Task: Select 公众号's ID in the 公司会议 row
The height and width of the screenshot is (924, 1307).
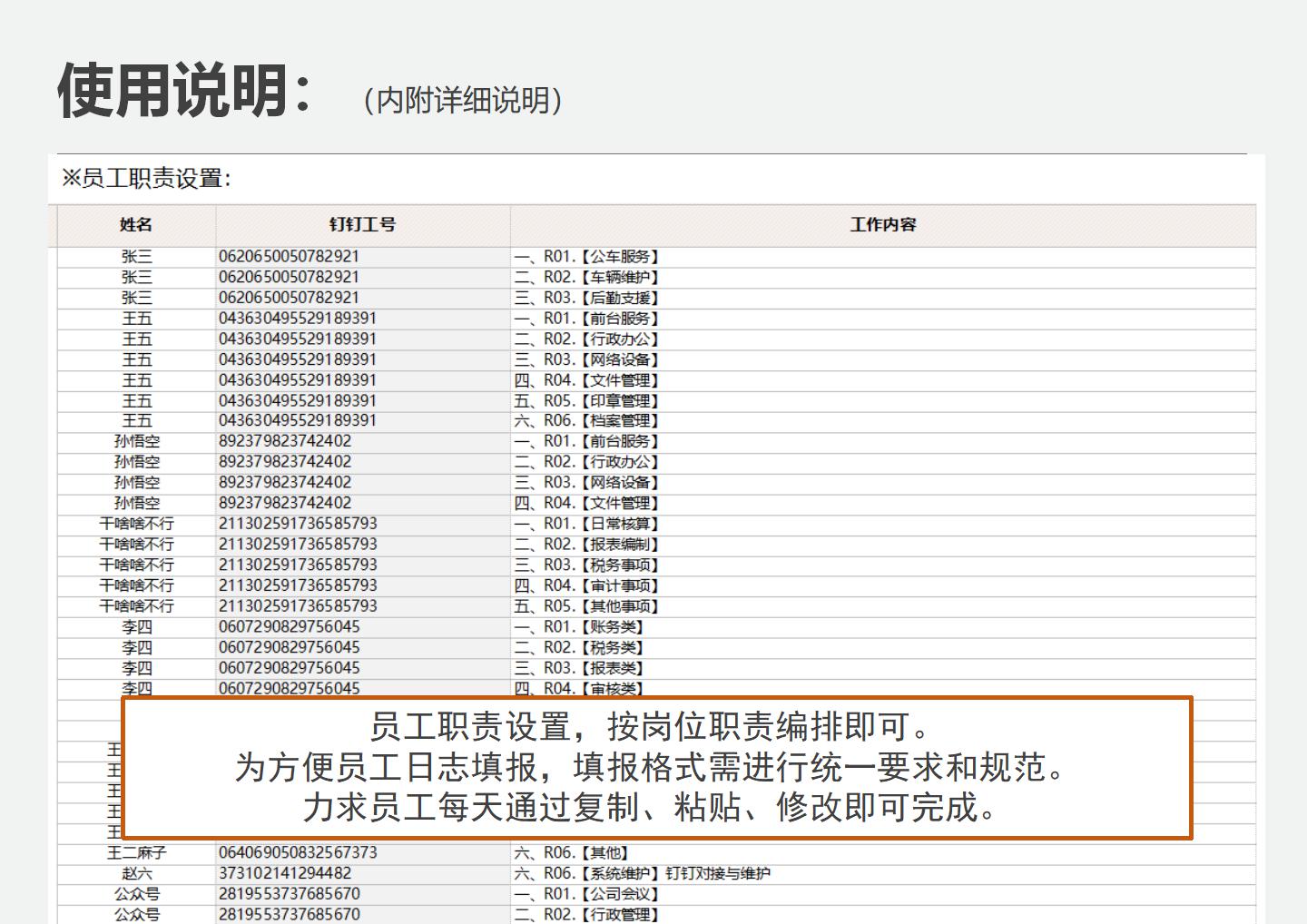Action: [362, 894]
